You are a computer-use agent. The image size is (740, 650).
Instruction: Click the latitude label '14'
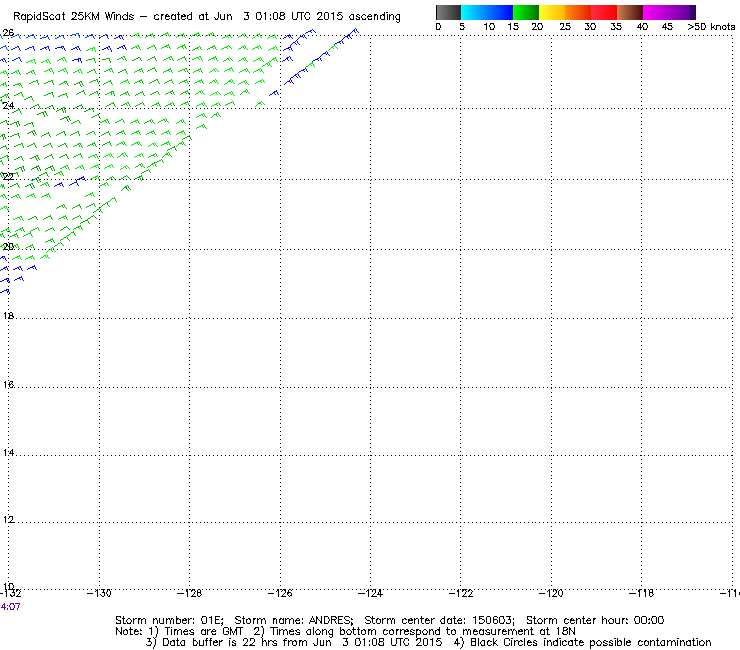(x=8, y=453)
